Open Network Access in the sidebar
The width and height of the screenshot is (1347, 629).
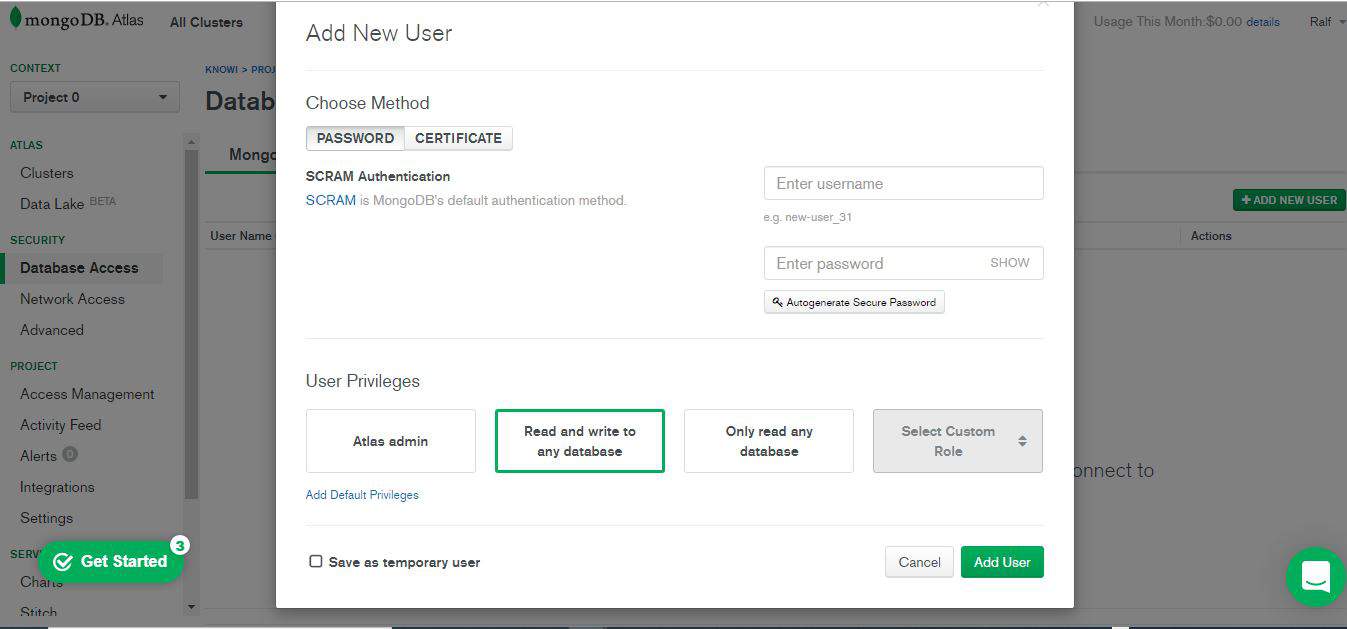72,298
